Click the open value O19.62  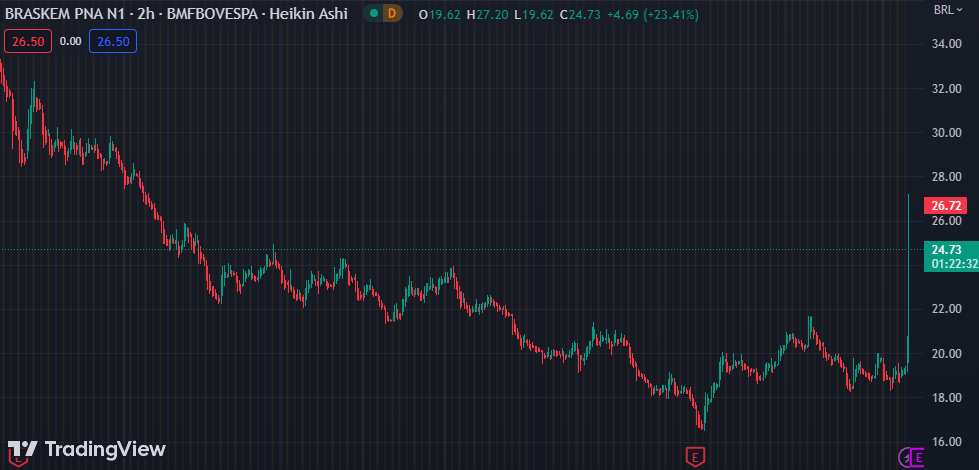coord(441,14)
